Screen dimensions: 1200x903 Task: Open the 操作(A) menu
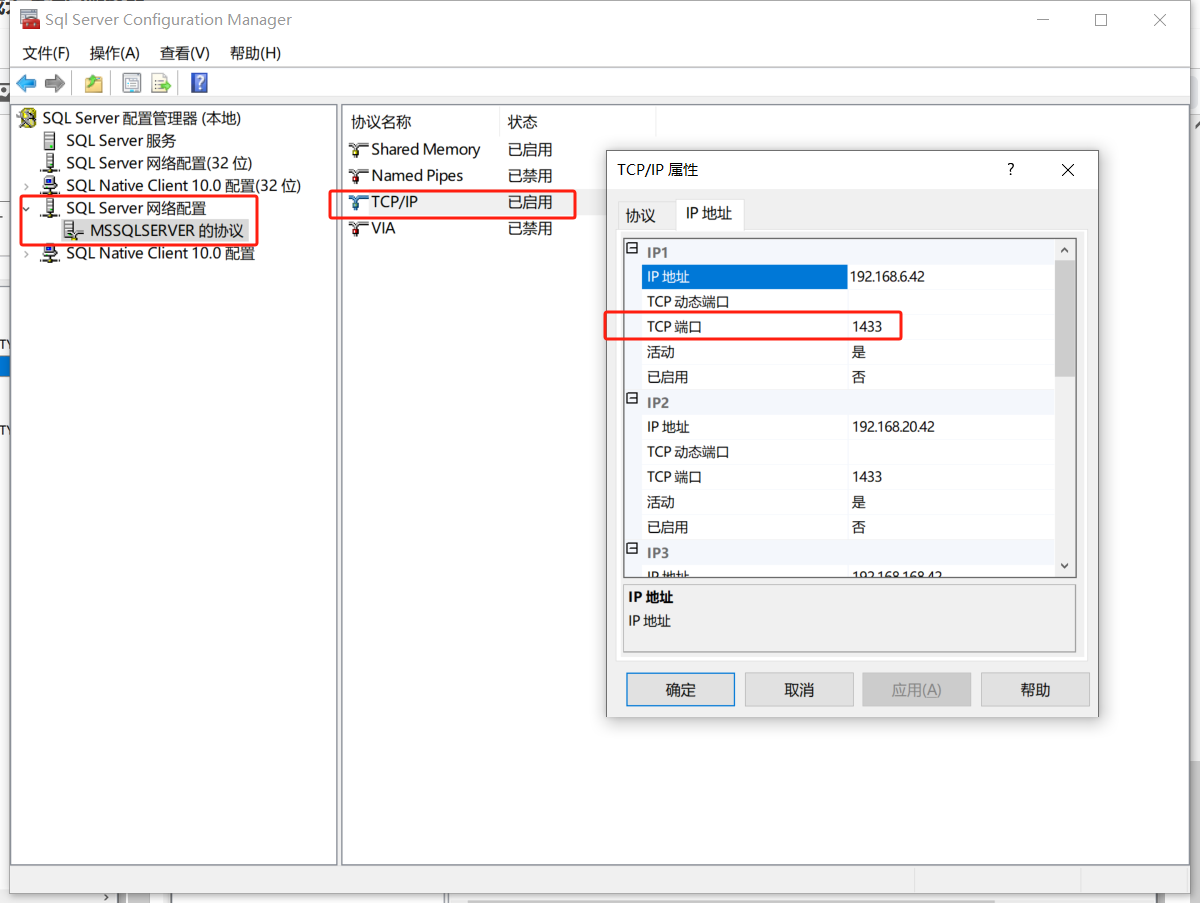coord(115,53)
